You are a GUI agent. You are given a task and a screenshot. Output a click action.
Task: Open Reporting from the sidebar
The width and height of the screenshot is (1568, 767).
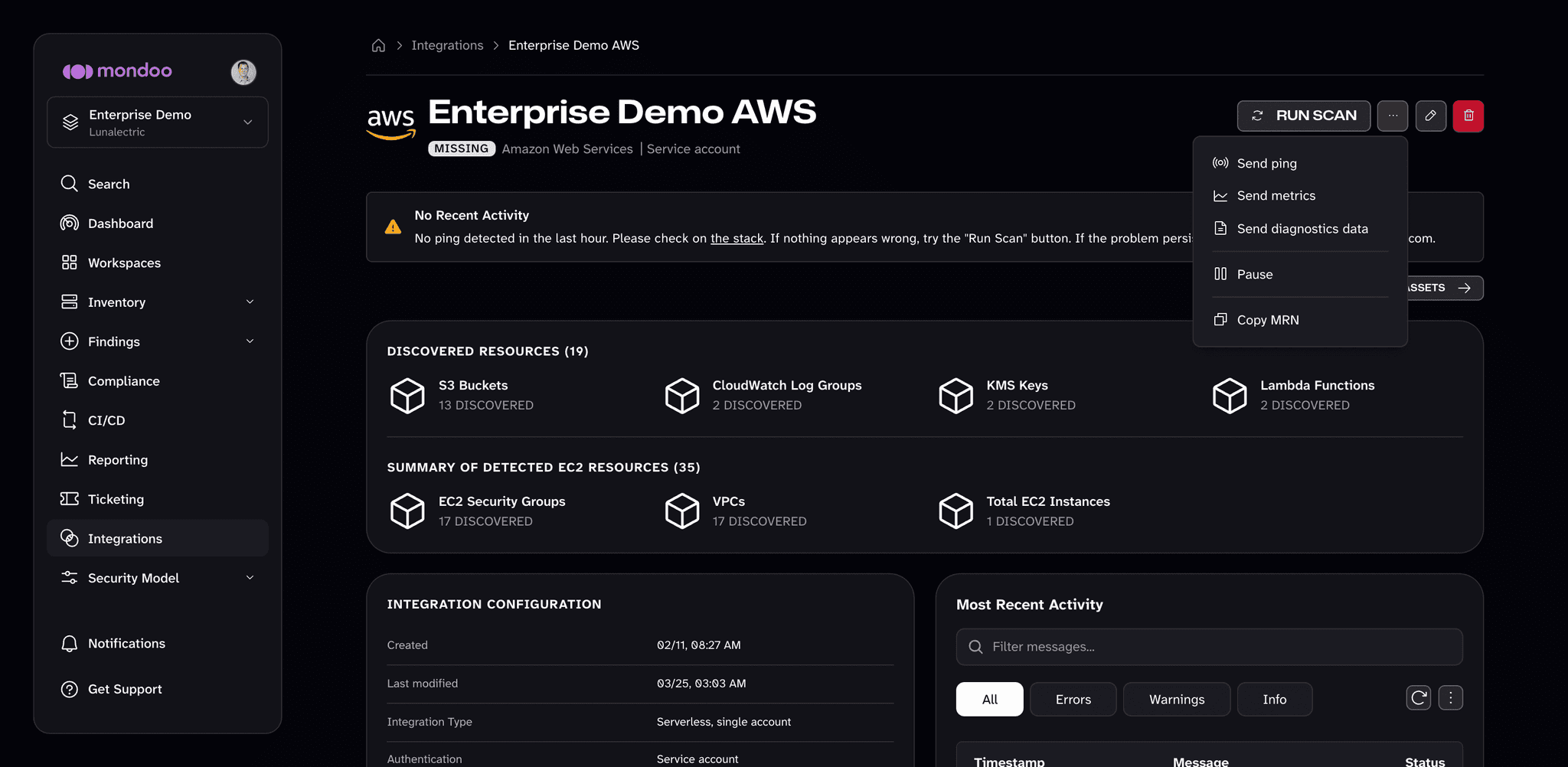(158, 460)
